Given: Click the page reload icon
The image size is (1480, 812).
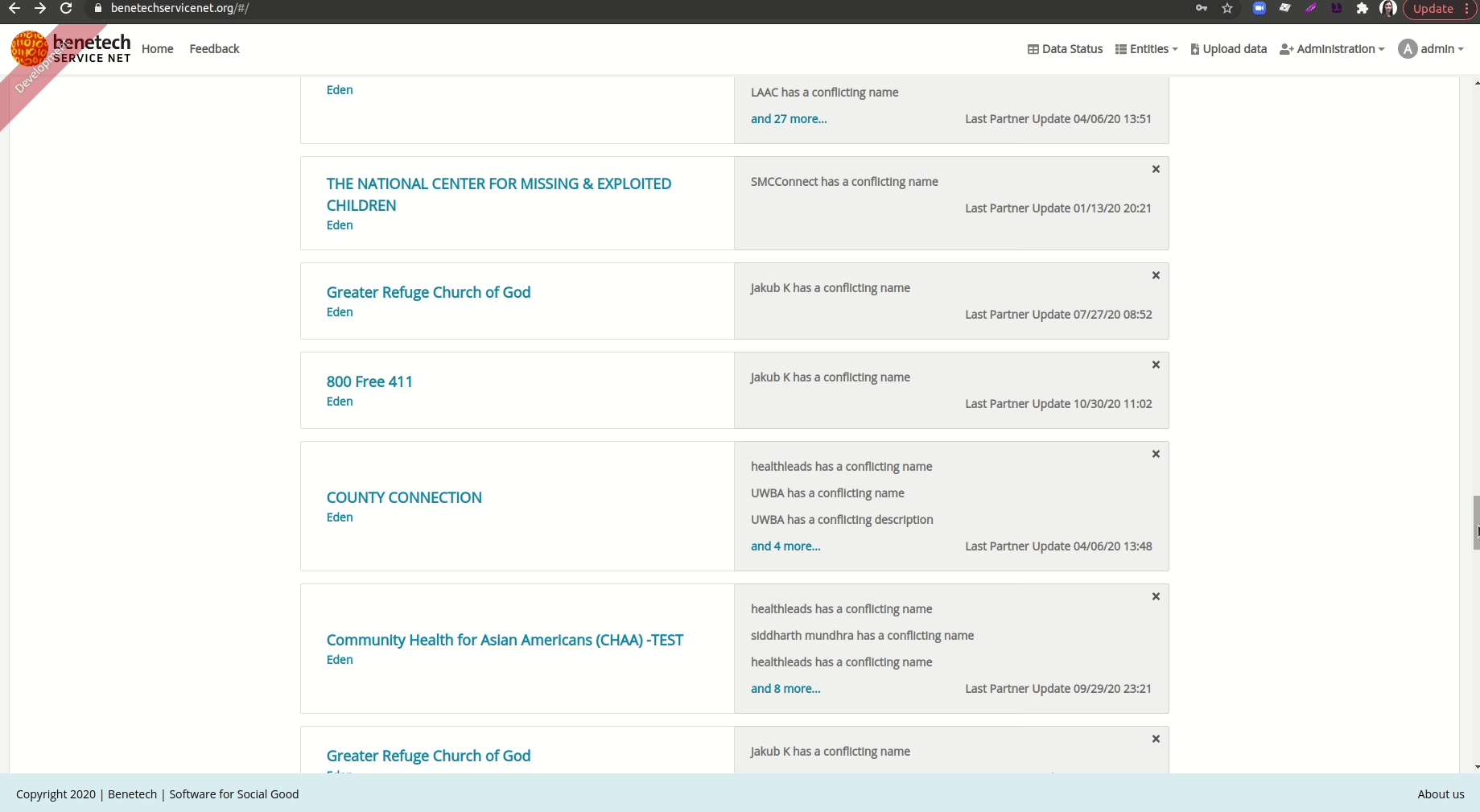Looking at the screenshot, I should tap(64, 9).
